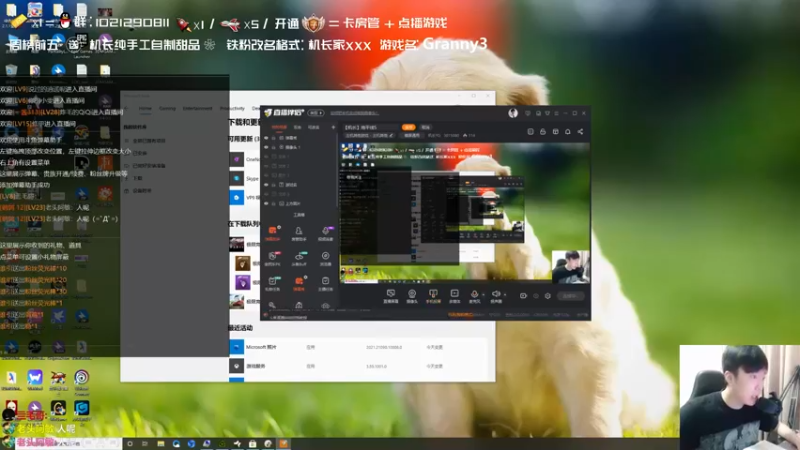
Task: Click the record camera icon near start button
Action: pos(523,295)
